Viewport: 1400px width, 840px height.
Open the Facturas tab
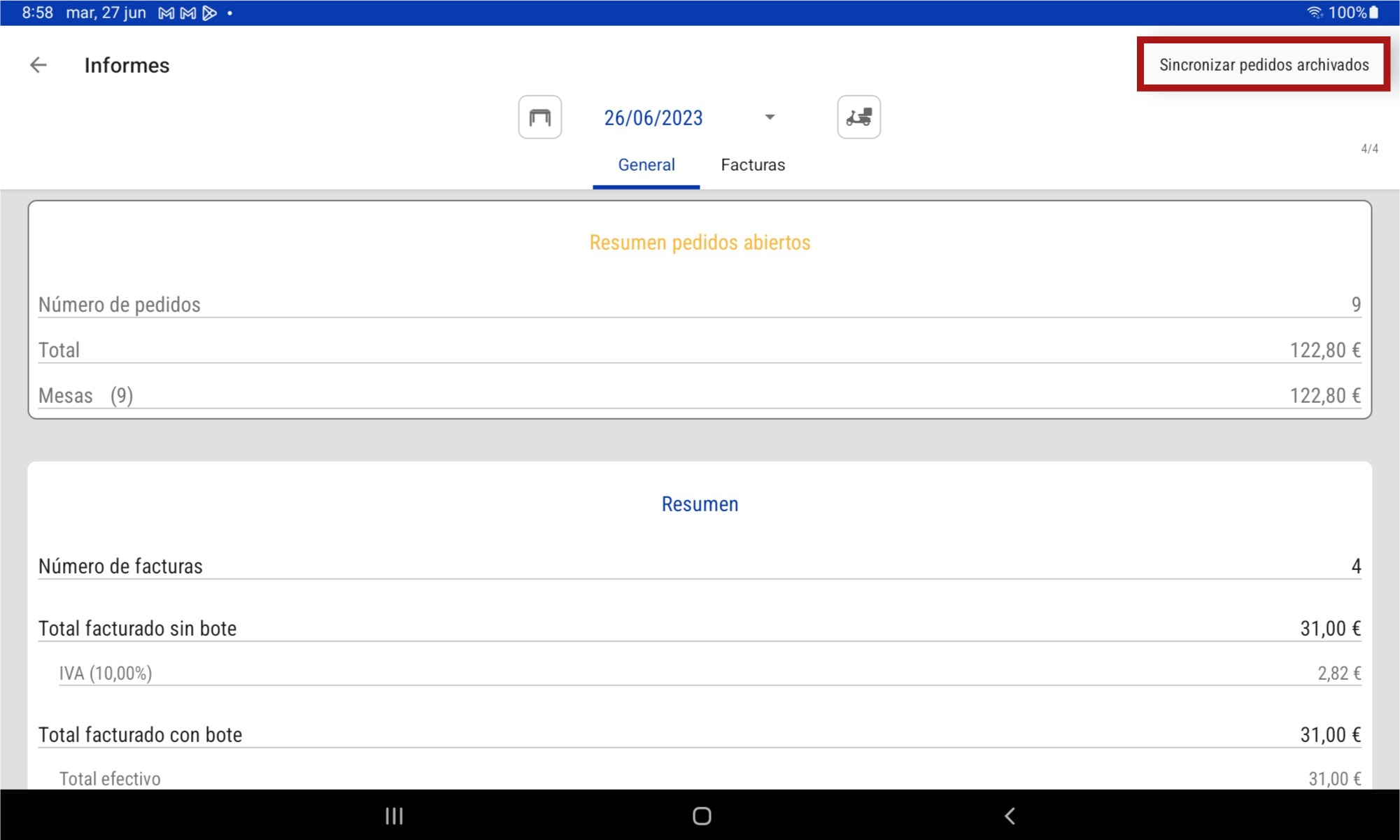(753, 165)
